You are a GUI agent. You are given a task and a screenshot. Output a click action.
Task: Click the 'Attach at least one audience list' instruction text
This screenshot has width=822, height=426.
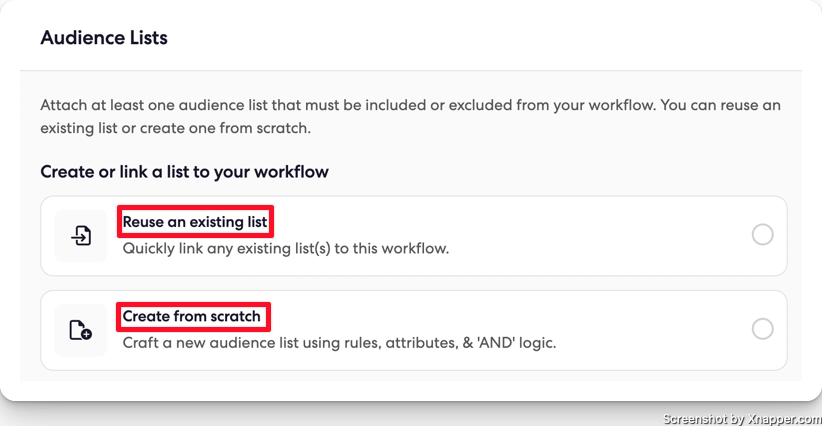[x=410, y=116]
